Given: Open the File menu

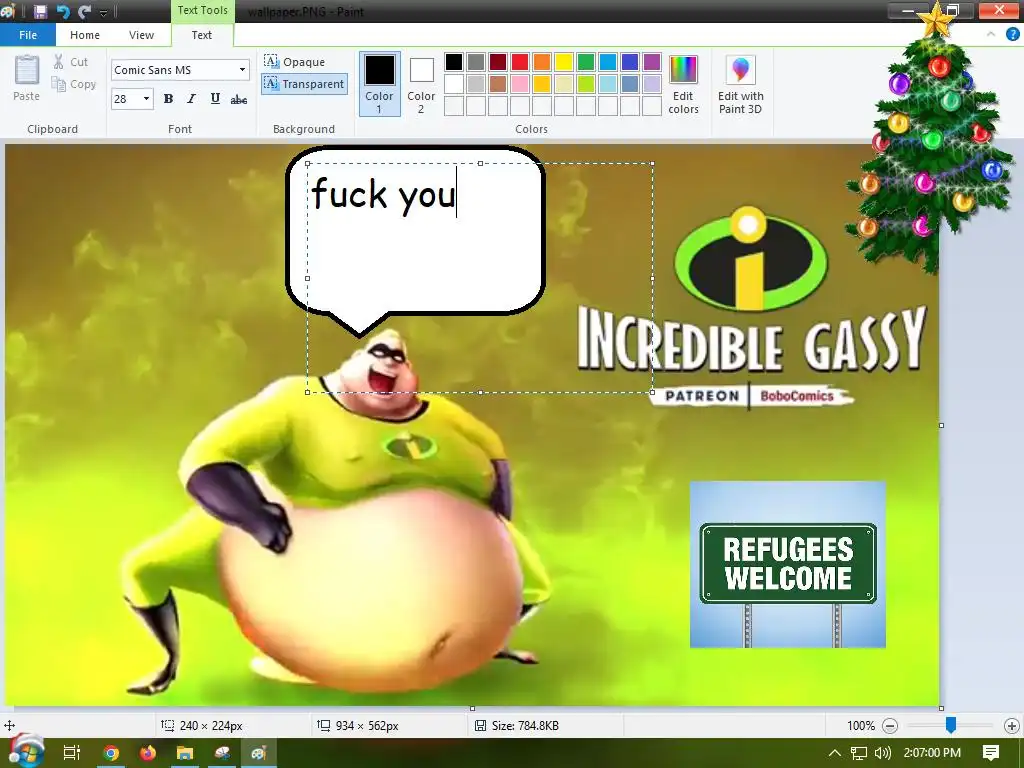Looking at the screenshot, I should (x=27, y=35).
